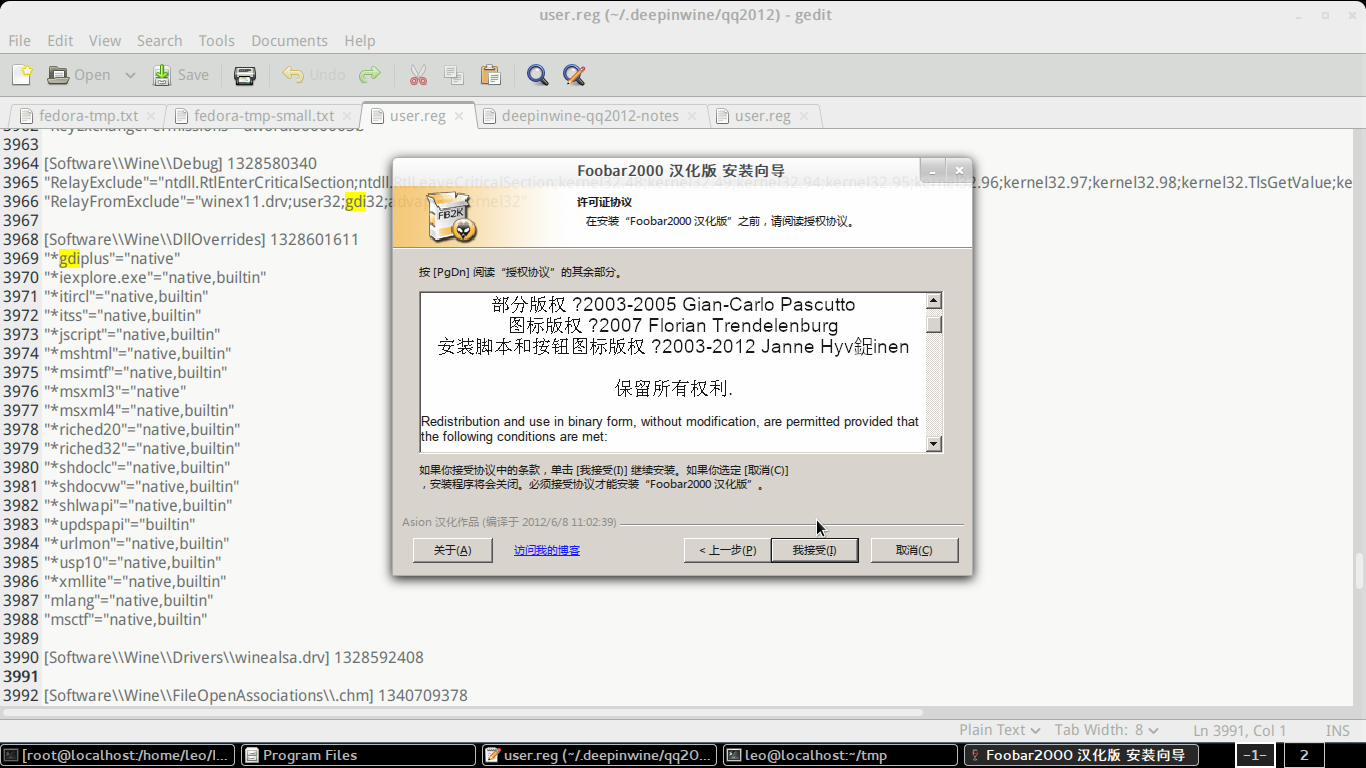
Task: Click the Paste clipboard icon
Action: pos(490,75)
